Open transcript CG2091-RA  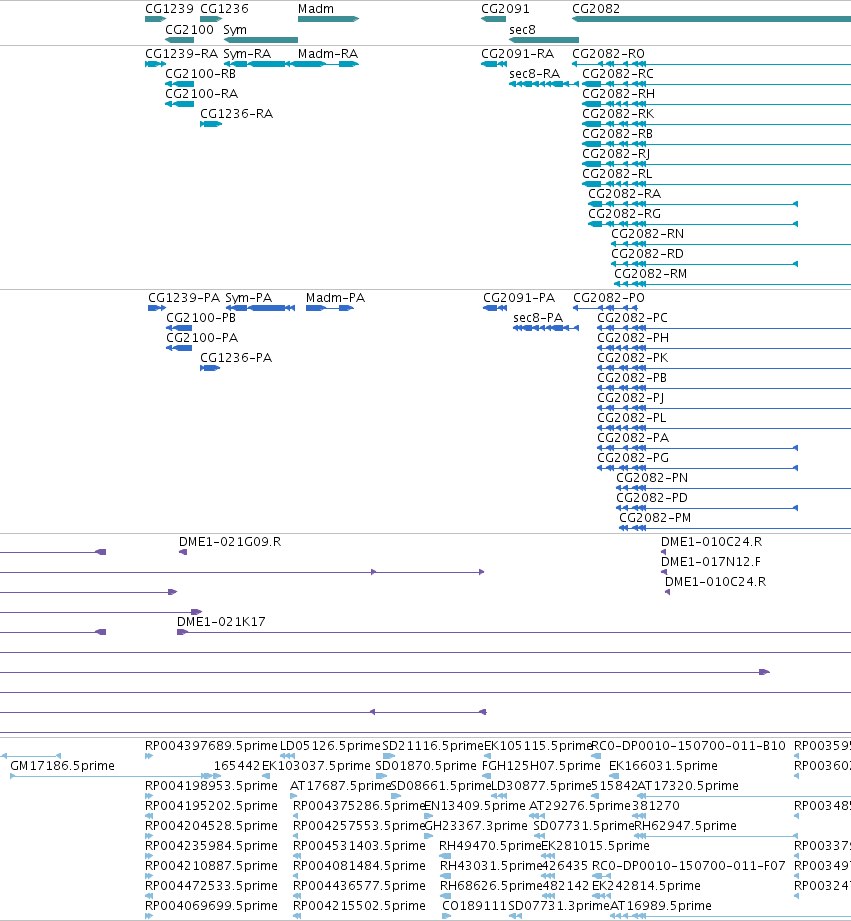pos(517,54)
